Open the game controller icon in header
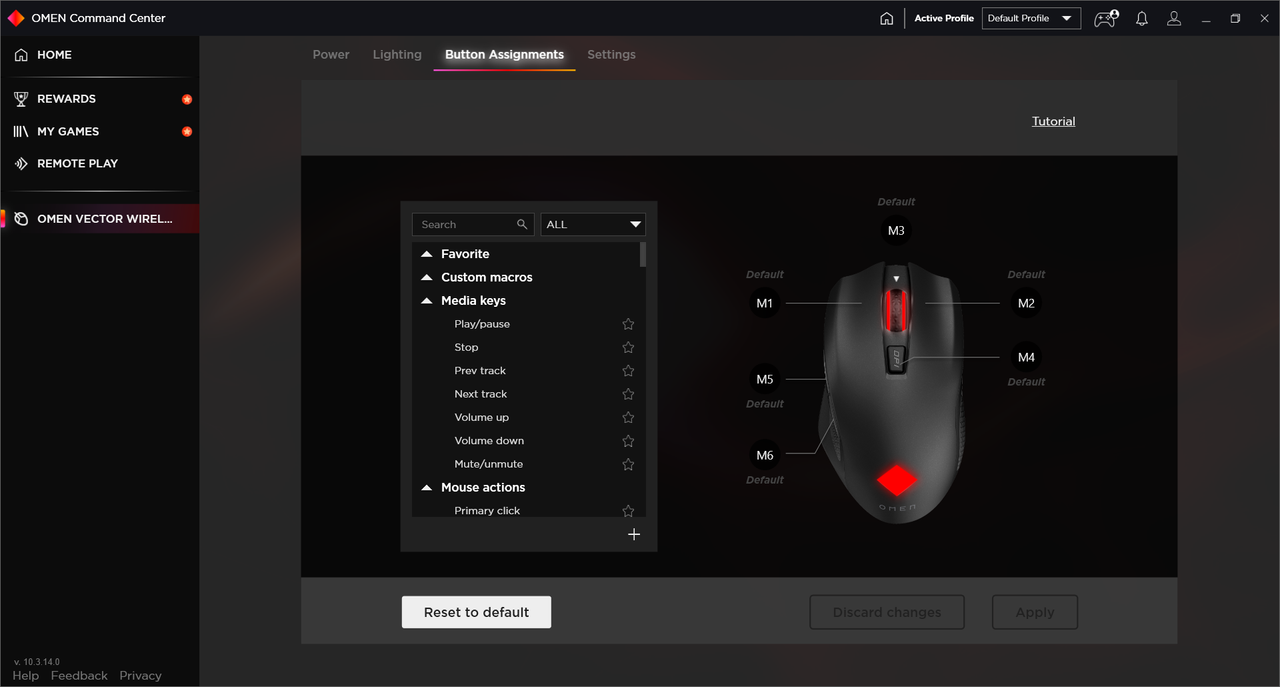Viewport: 1280px width, 687px height. [x=1106, y=18]
